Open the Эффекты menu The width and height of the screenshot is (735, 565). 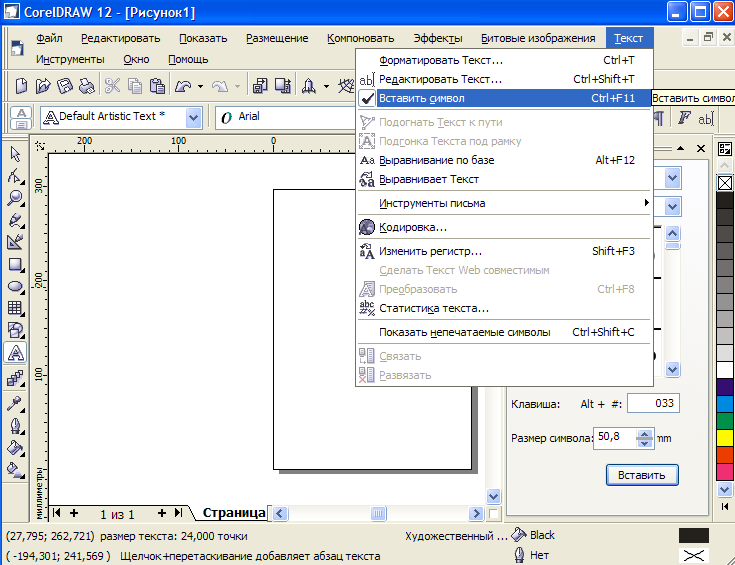pyautogui.click(x=438, y=38)
